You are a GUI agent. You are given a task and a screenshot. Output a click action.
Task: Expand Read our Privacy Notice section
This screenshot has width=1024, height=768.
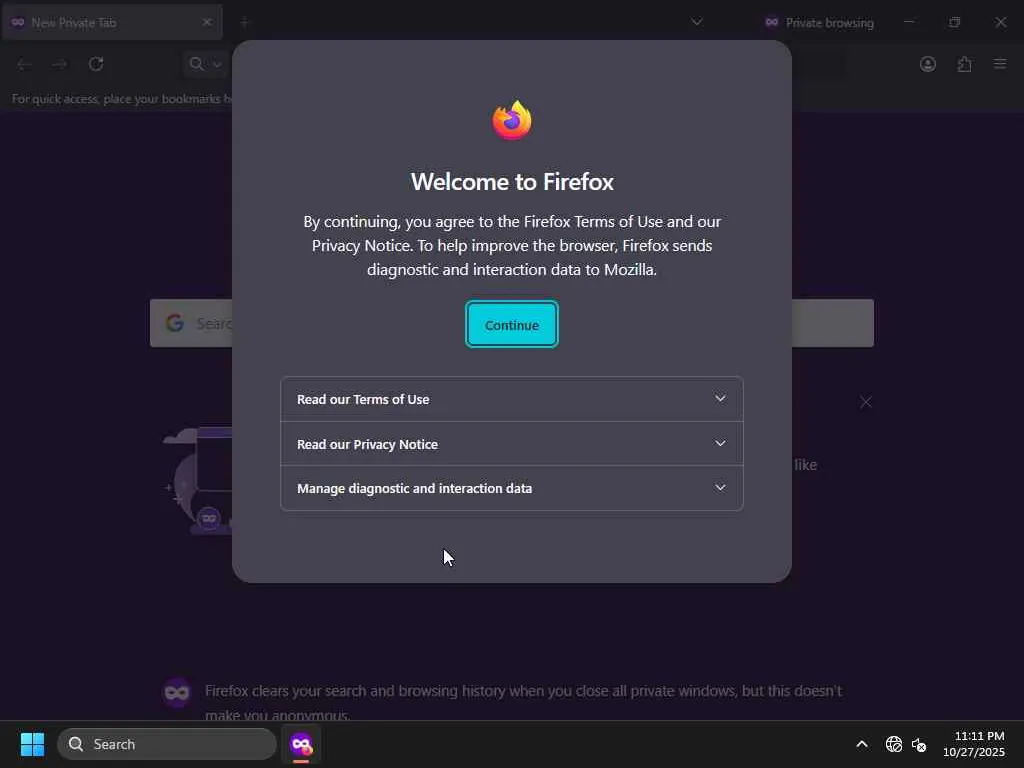tap(511, 444)
